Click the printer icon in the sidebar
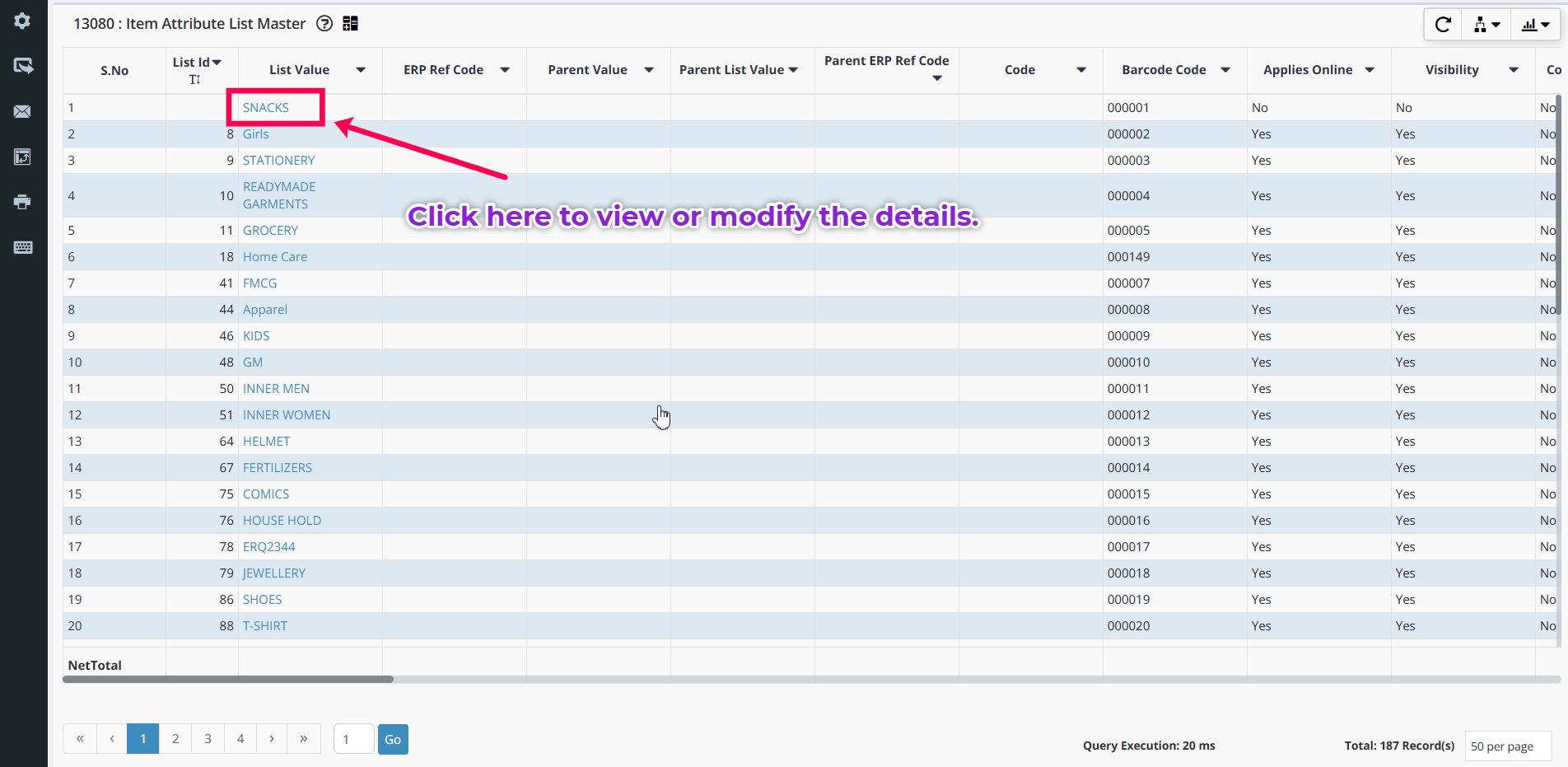Image resolution: width=1568 pixels, height=767 pixels. coord(22,202)
